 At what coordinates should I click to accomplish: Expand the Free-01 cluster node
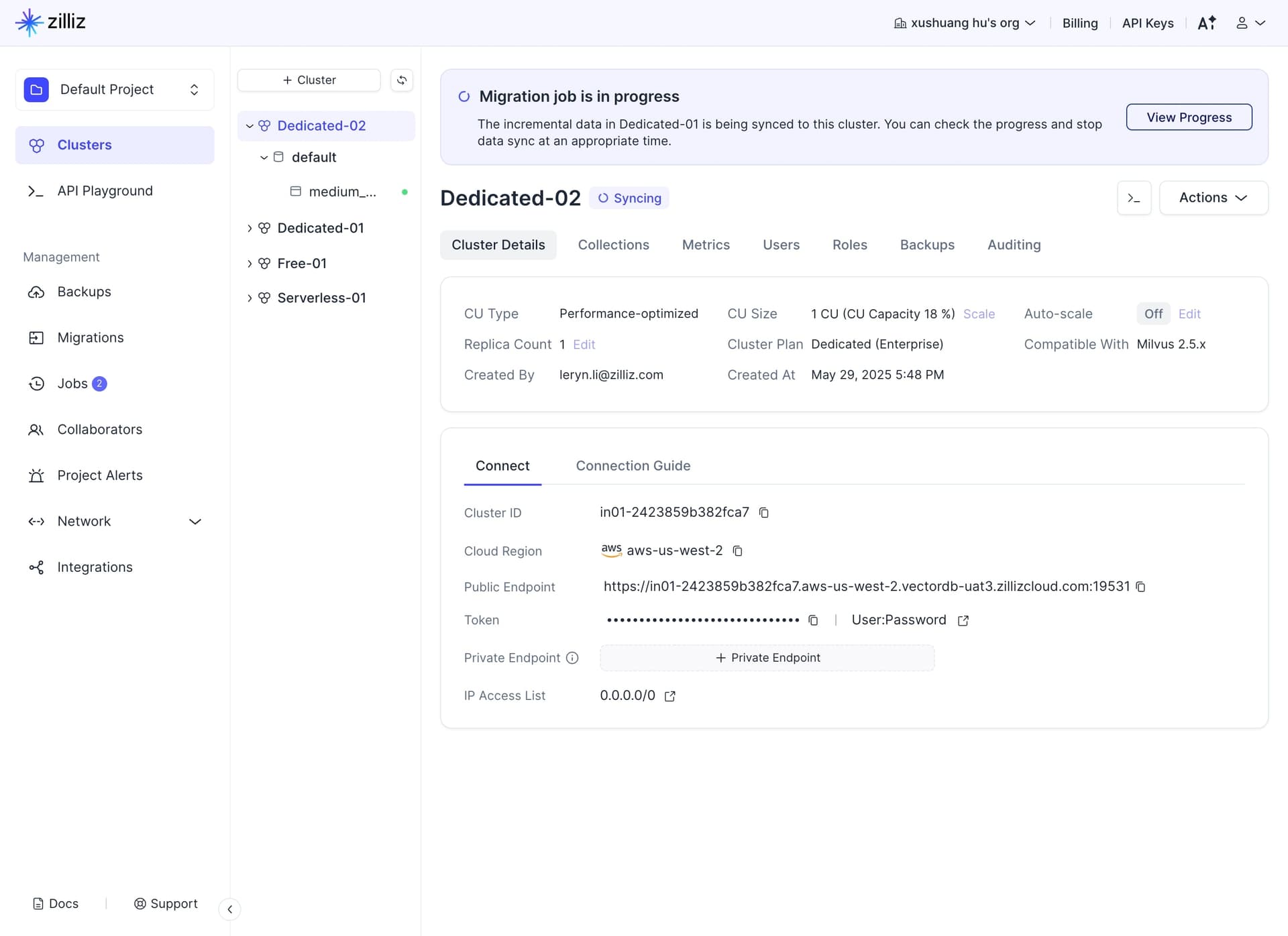point(250,264)
